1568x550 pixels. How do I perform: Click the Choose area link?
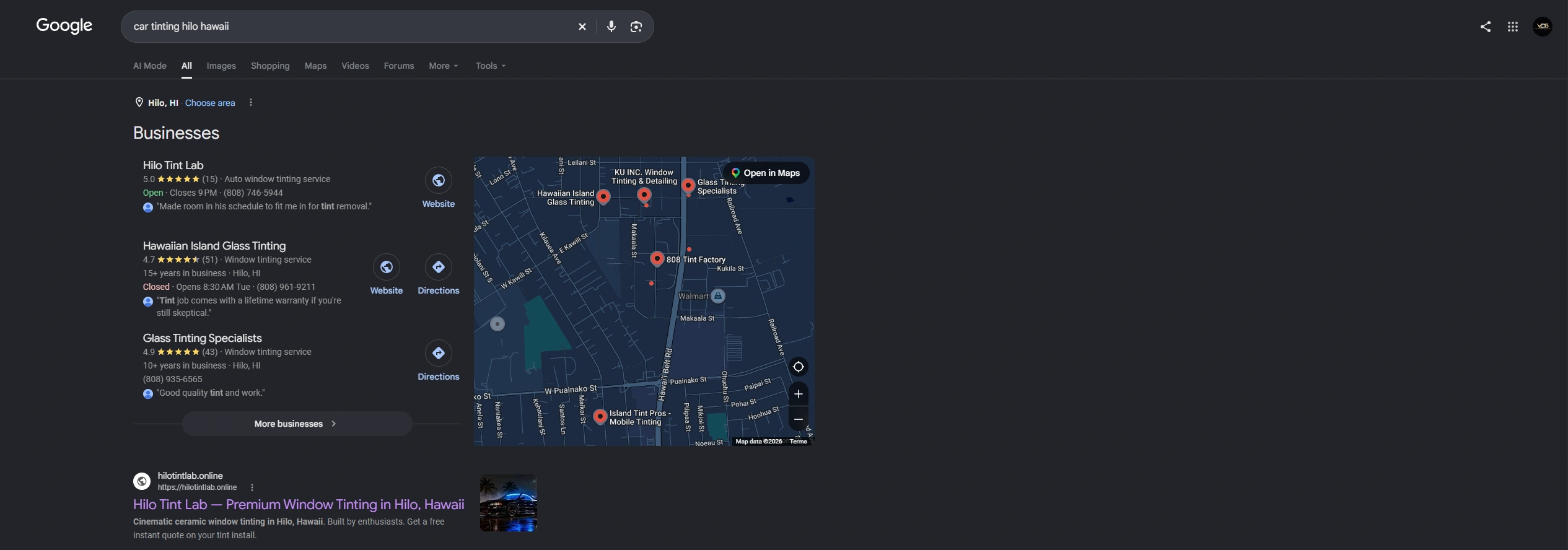point(210,103)
